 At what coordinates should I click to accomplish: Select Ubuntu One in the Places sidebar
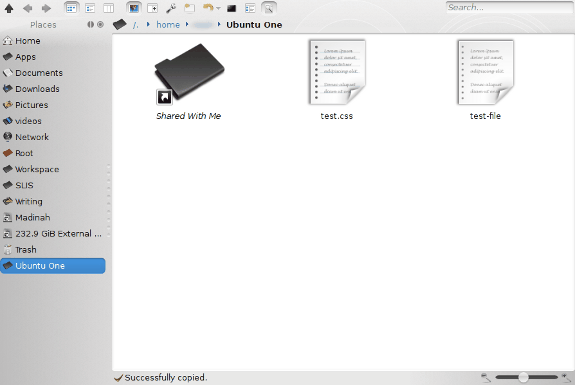(x=53, y=266)
